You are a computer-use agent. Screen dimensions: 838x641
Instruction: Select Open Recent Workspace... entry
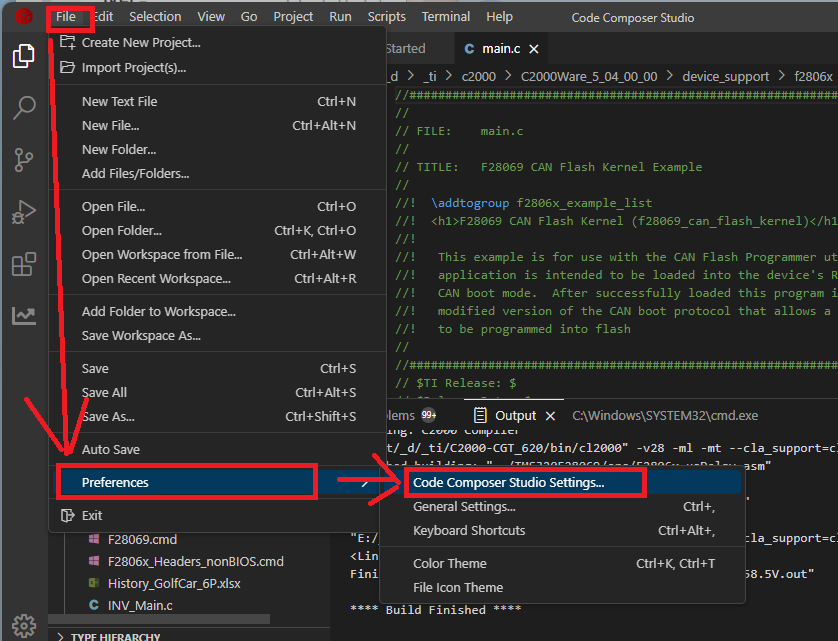coord(218,279)
